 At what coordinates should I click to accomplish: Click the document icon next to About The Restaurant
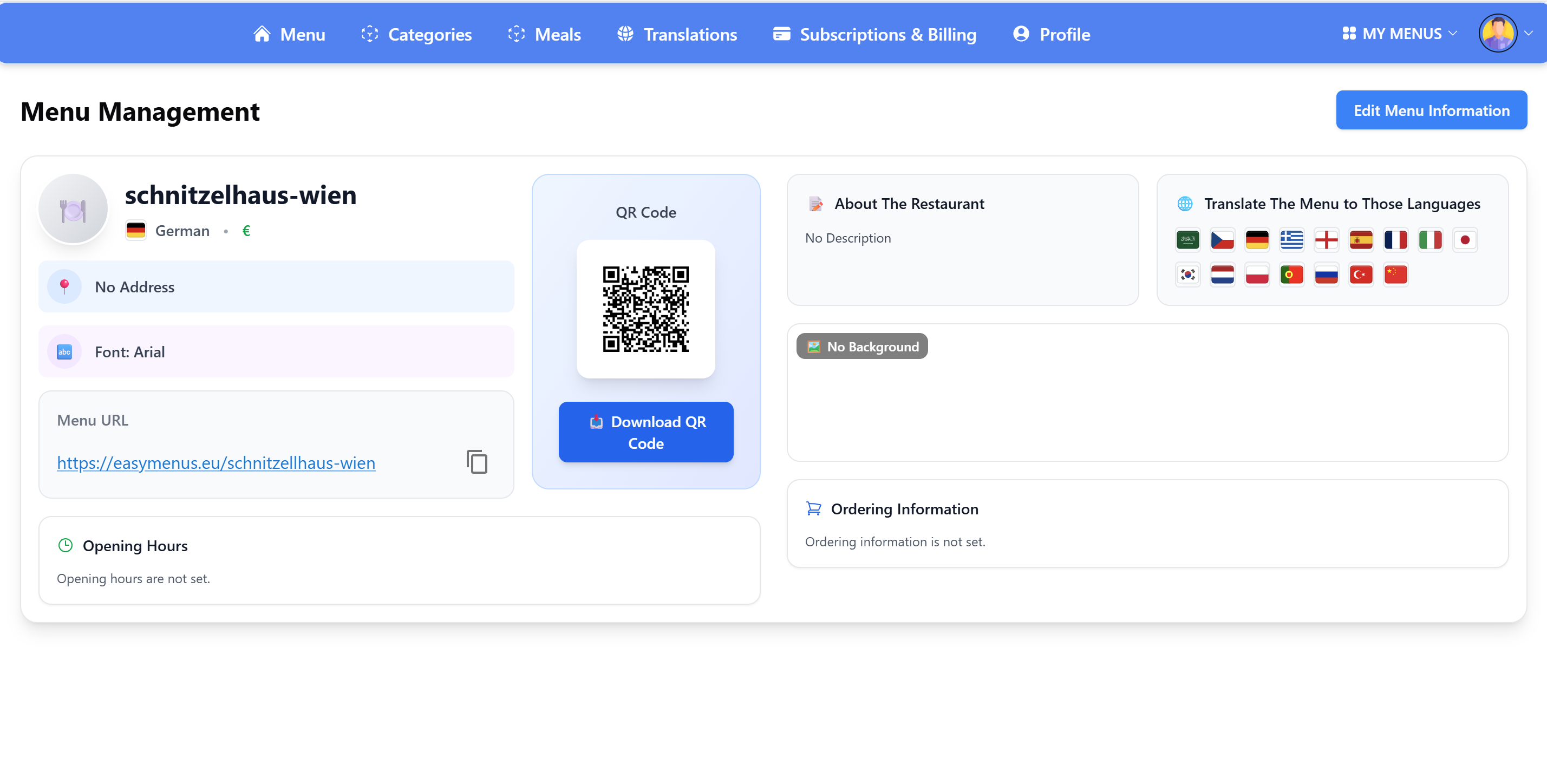point(815,204)
